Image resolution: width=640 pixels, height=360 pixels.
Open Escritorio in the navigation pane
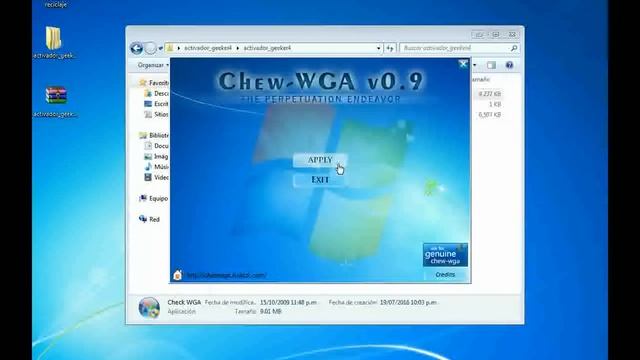tap(157, 104)
